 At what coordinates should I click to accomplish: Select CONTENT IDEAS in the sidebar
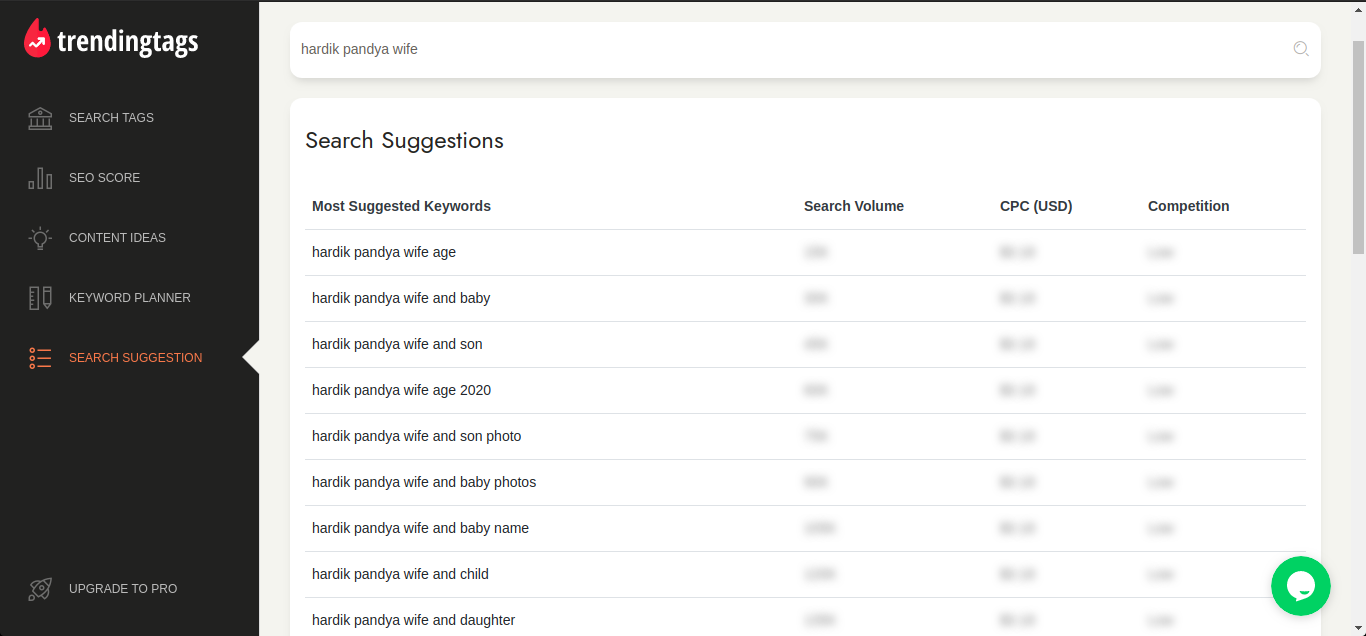(x=117, y=238)
